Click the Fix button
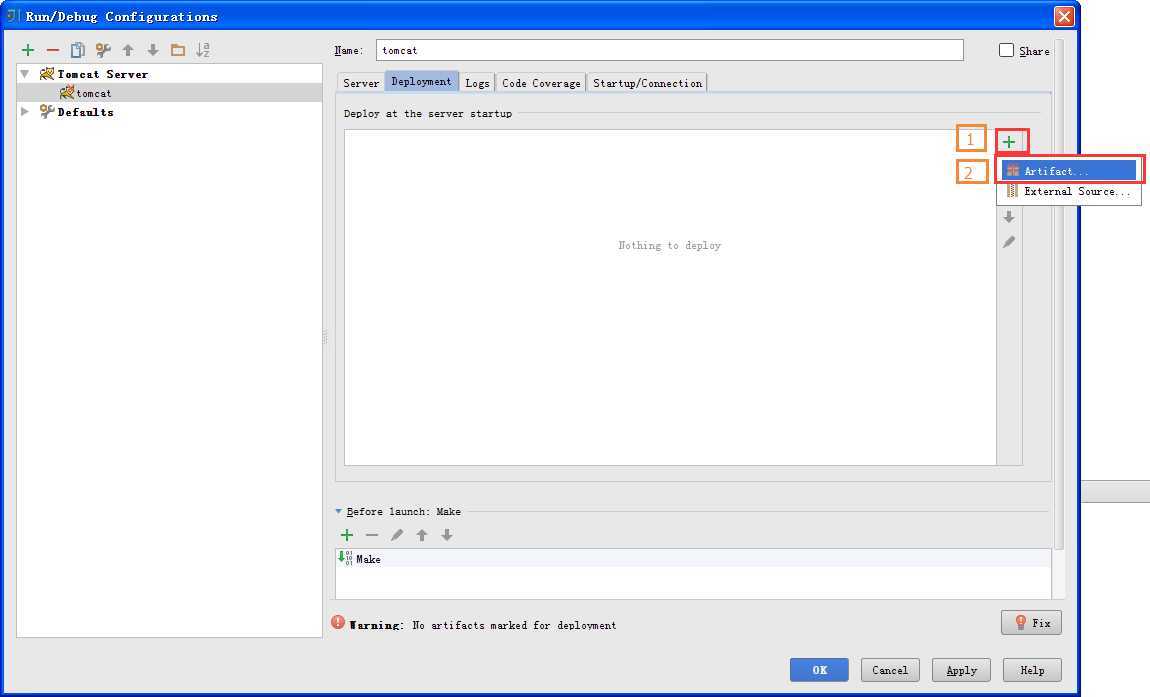This screenshot has height=697, width=1150. click(x=1031, y=622)
